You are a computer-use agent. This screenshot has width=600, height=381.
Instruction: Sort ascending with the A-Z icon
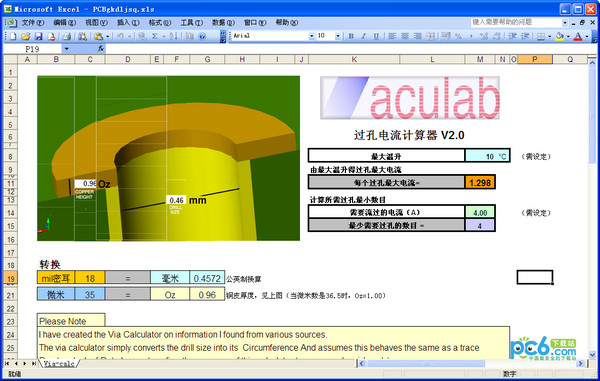(x=174, y=36)
